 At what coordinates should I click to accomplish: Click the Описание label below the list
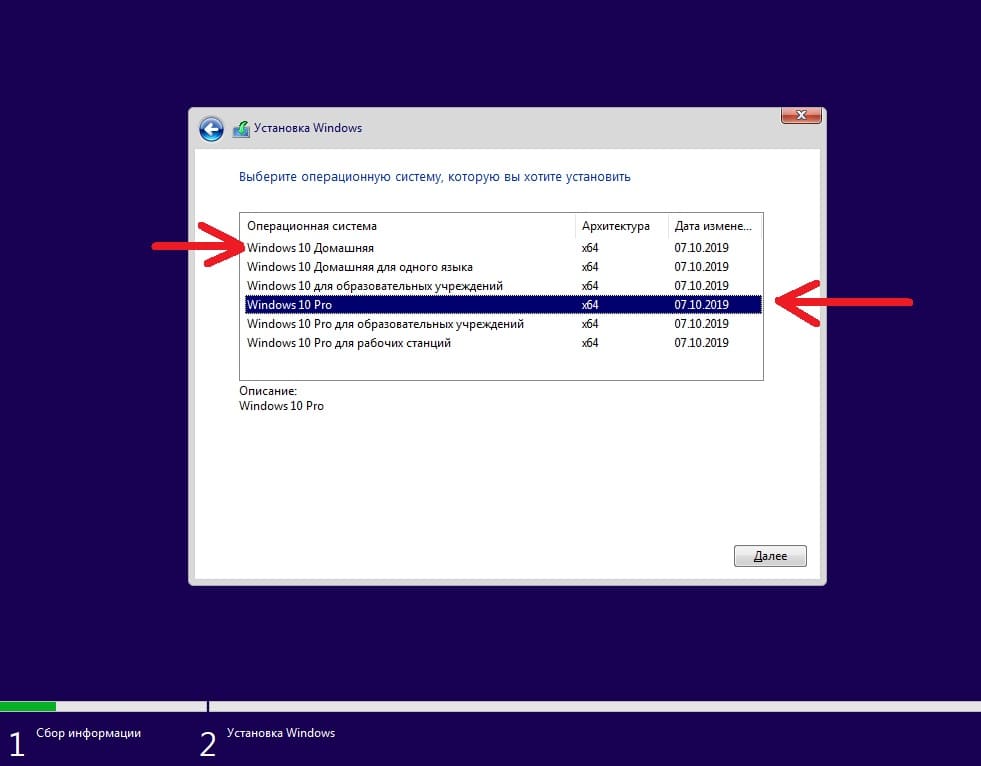(x=268, y=391)
